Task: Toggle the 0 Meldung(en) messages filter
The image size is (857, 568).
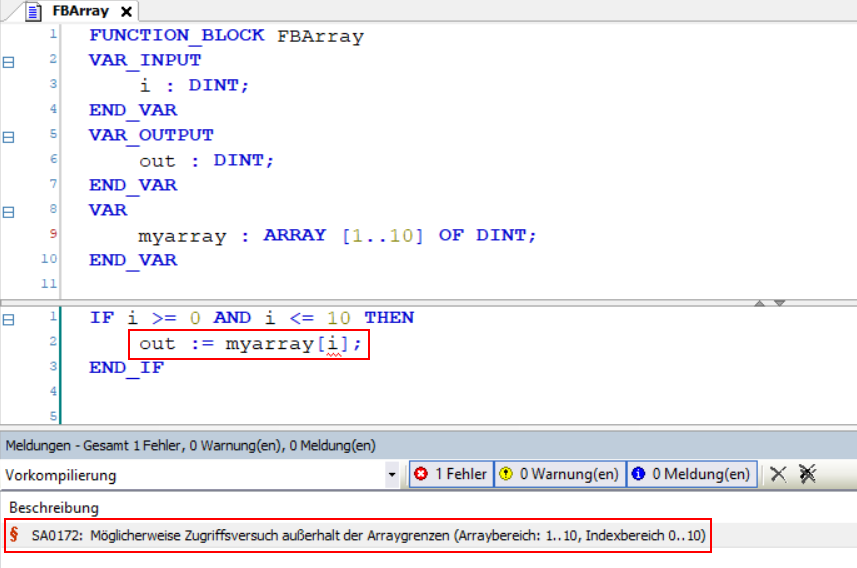Action: (x=692, y=474)
